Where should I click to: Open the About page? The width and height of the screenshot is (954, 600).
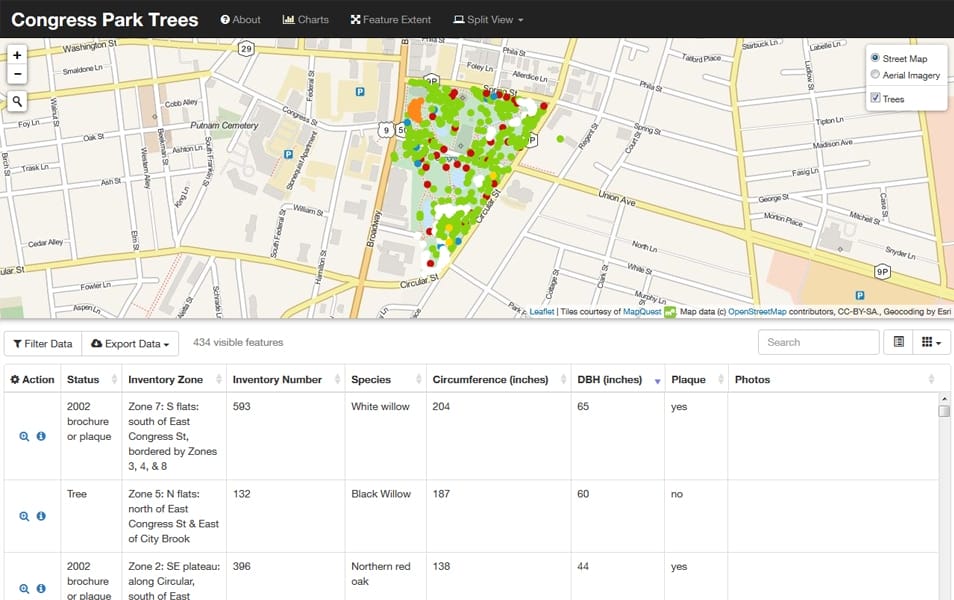click(240, 19)
